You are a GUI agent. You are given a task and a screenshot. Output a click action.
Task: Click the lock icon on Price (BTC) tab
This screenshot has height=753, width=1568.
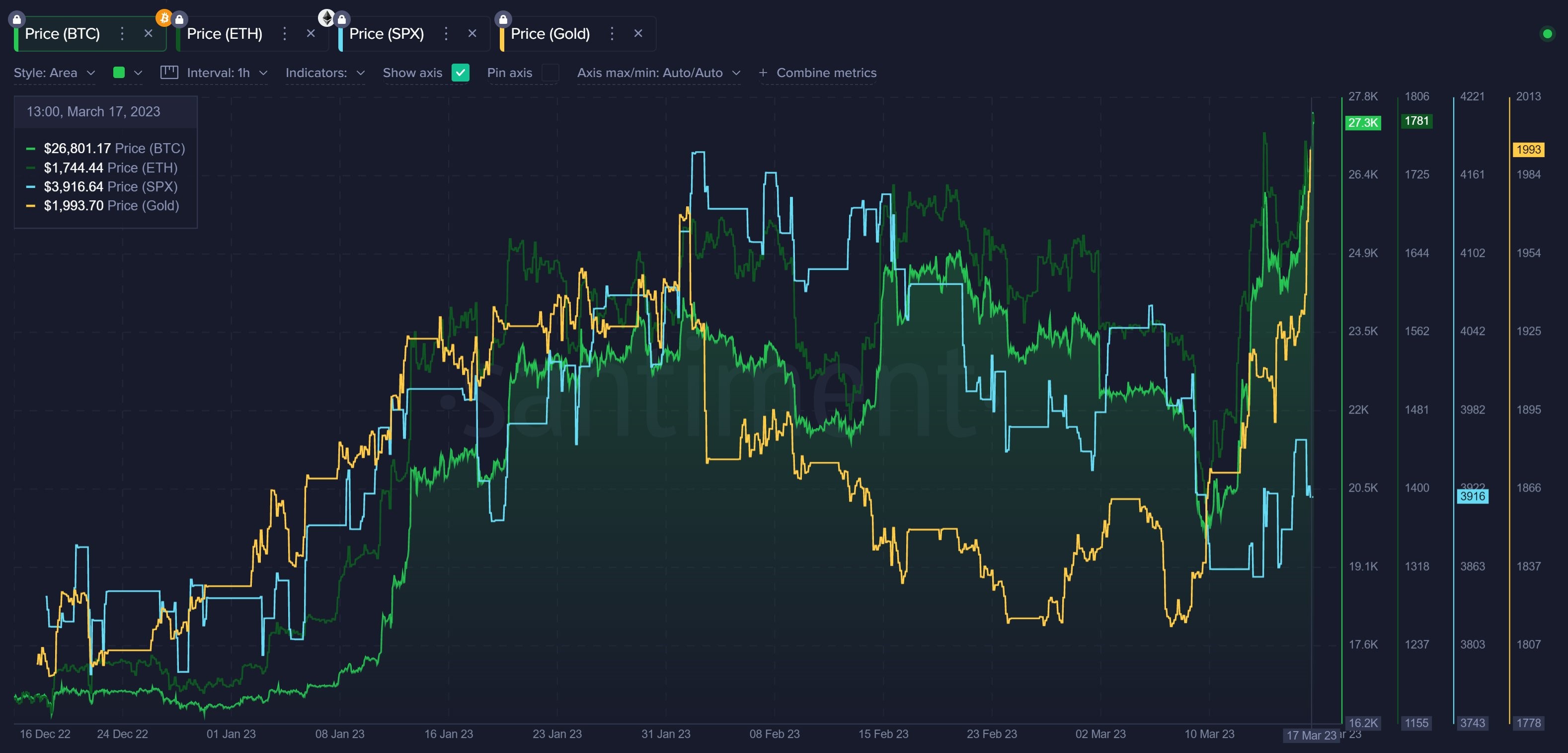point(17,19)
